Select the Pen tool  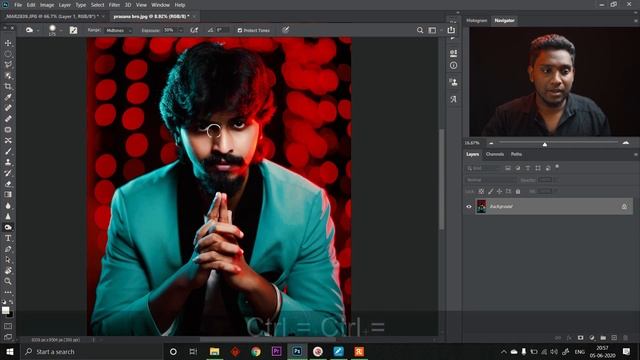point(8,249)
